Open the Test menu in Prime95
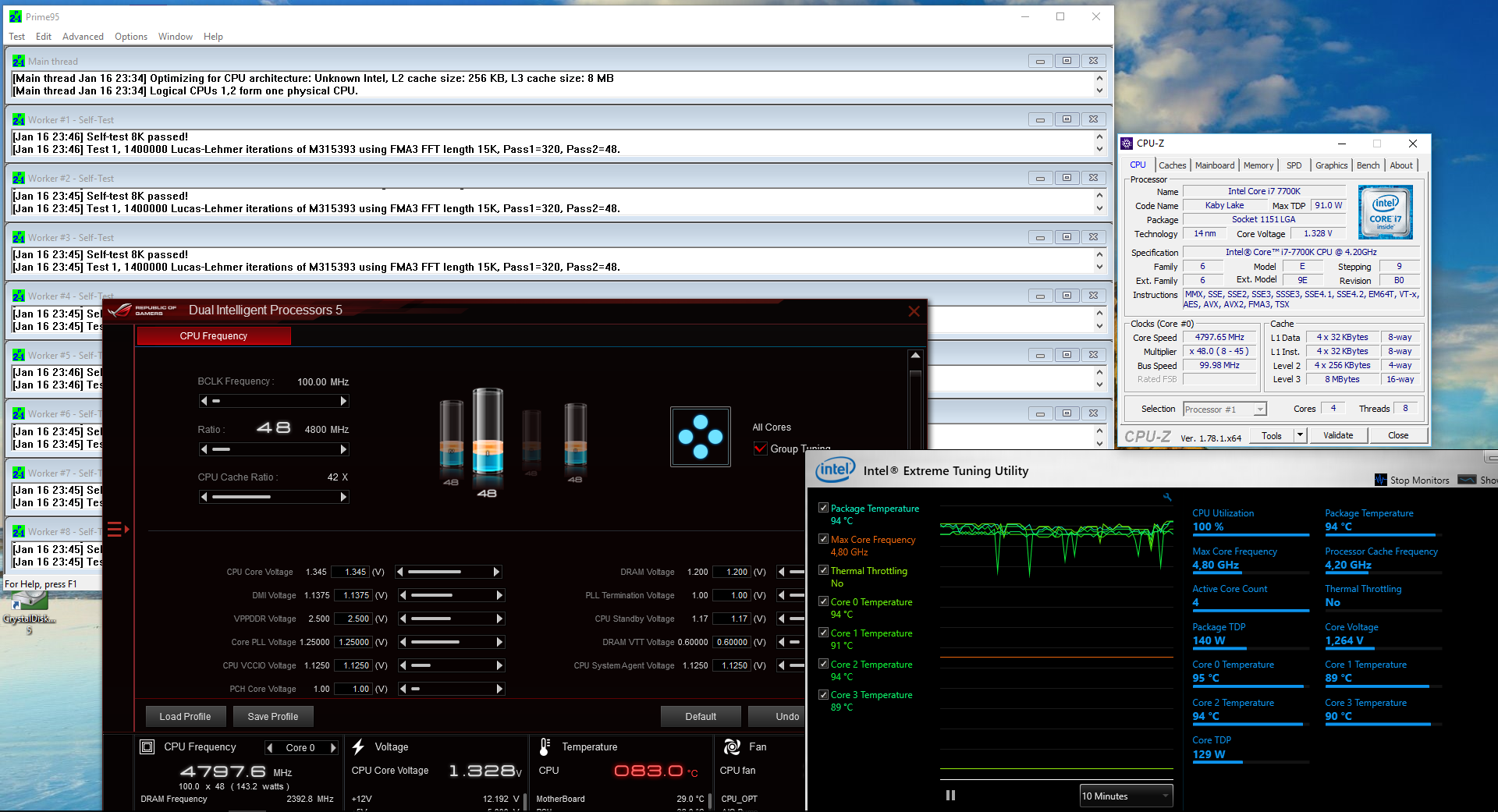 [17, 37]
